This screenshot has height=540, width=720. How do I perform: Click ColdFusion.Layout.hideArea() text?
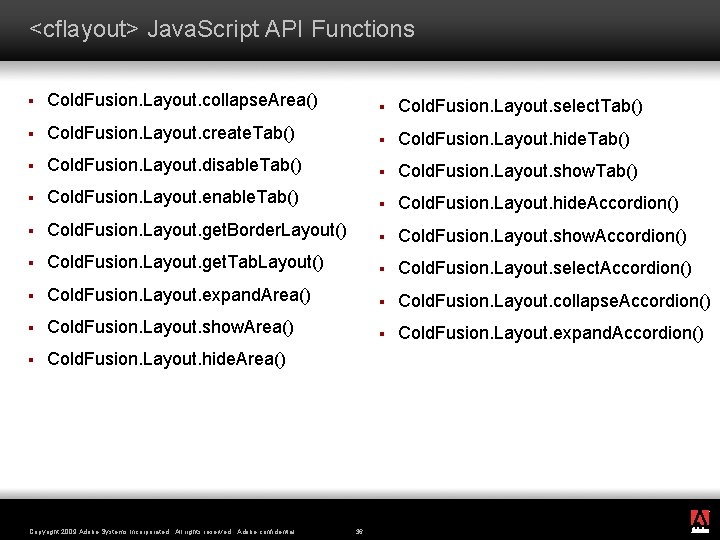point(166,360)
